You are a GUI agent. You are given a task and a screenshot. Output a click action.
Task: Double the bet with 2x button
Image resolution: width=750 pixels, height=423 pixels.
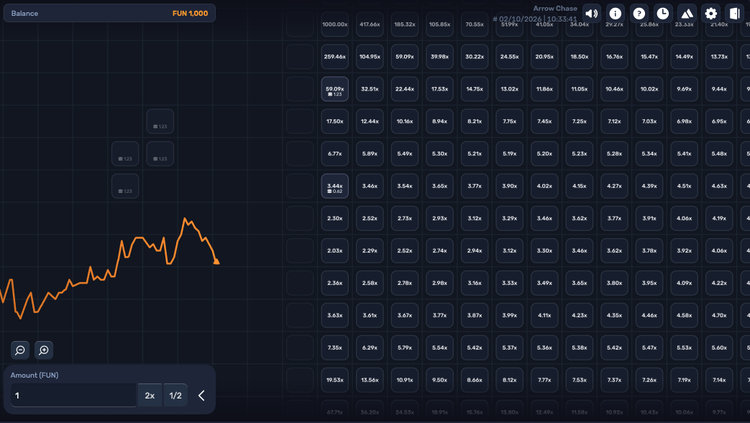click(x=150, y=395)
